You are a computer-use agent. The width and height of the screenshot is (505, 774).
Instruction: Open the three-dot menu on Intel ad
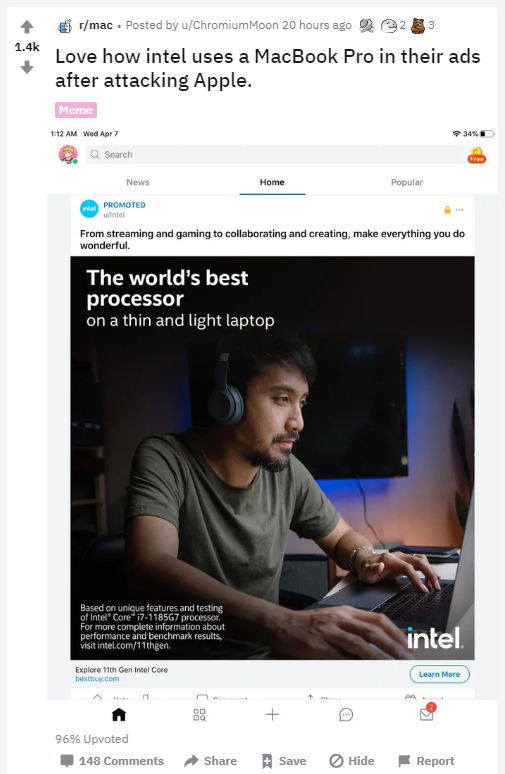point(460,210)
